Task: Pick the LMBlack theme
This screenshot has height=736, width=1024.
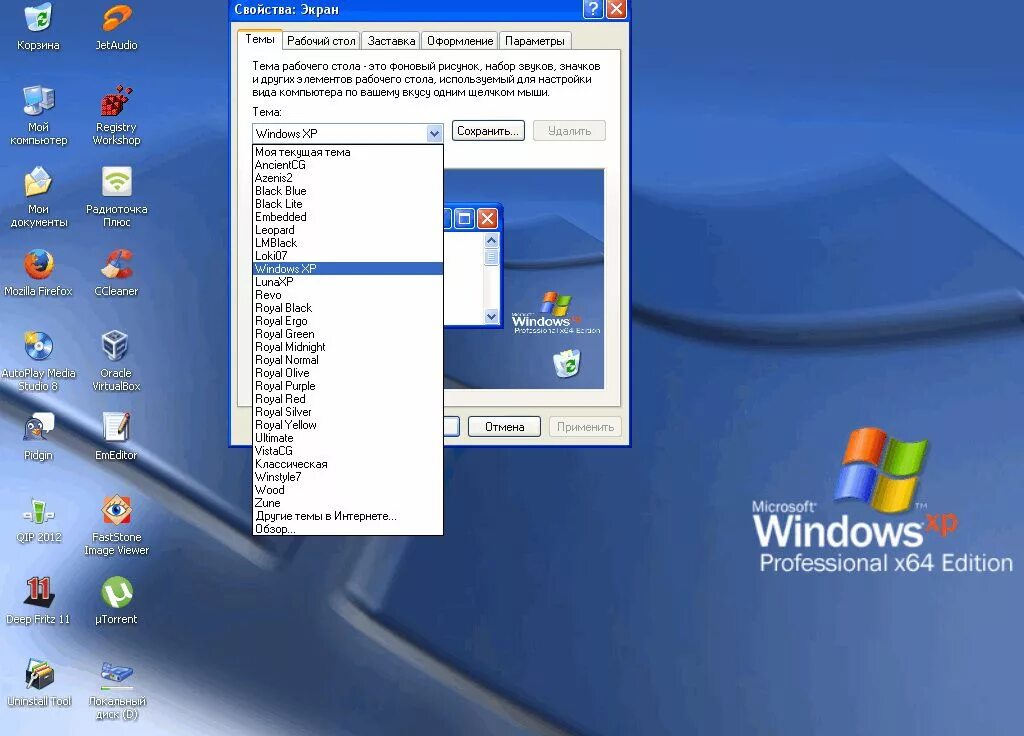Action: [x=347, y=243]
